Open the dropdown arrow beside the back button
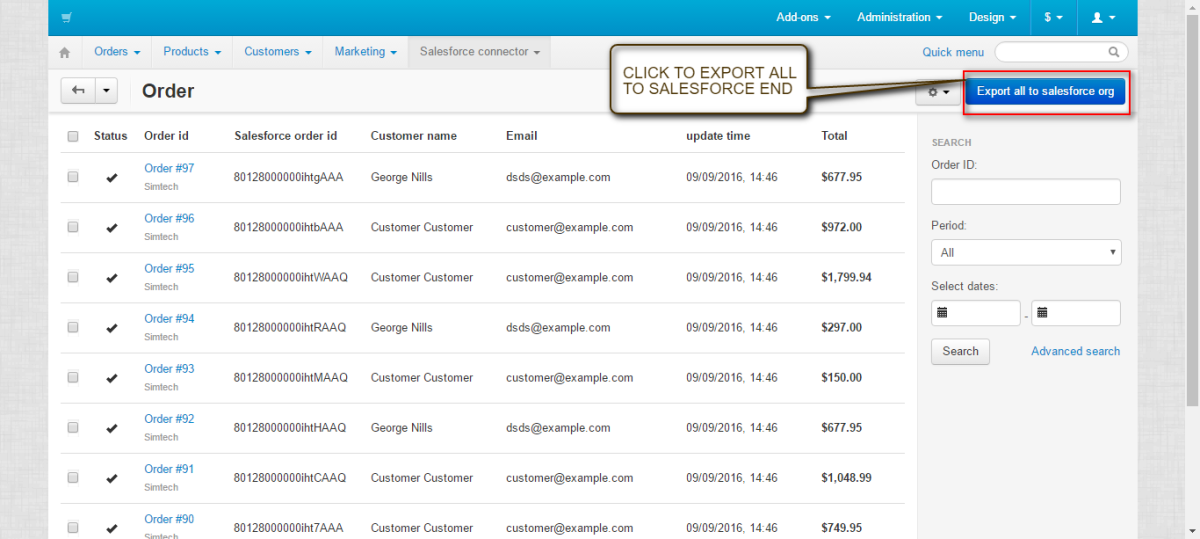The image size is (1200, 539). (x=107, y=91)
